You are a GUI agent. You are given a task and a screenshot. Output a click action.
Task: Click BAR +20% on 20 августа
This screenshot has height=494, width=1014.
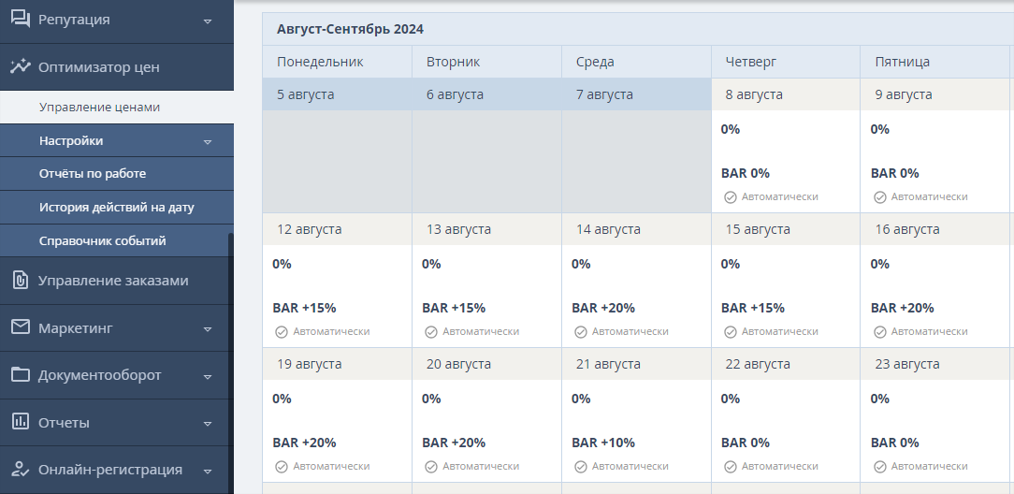453,443
